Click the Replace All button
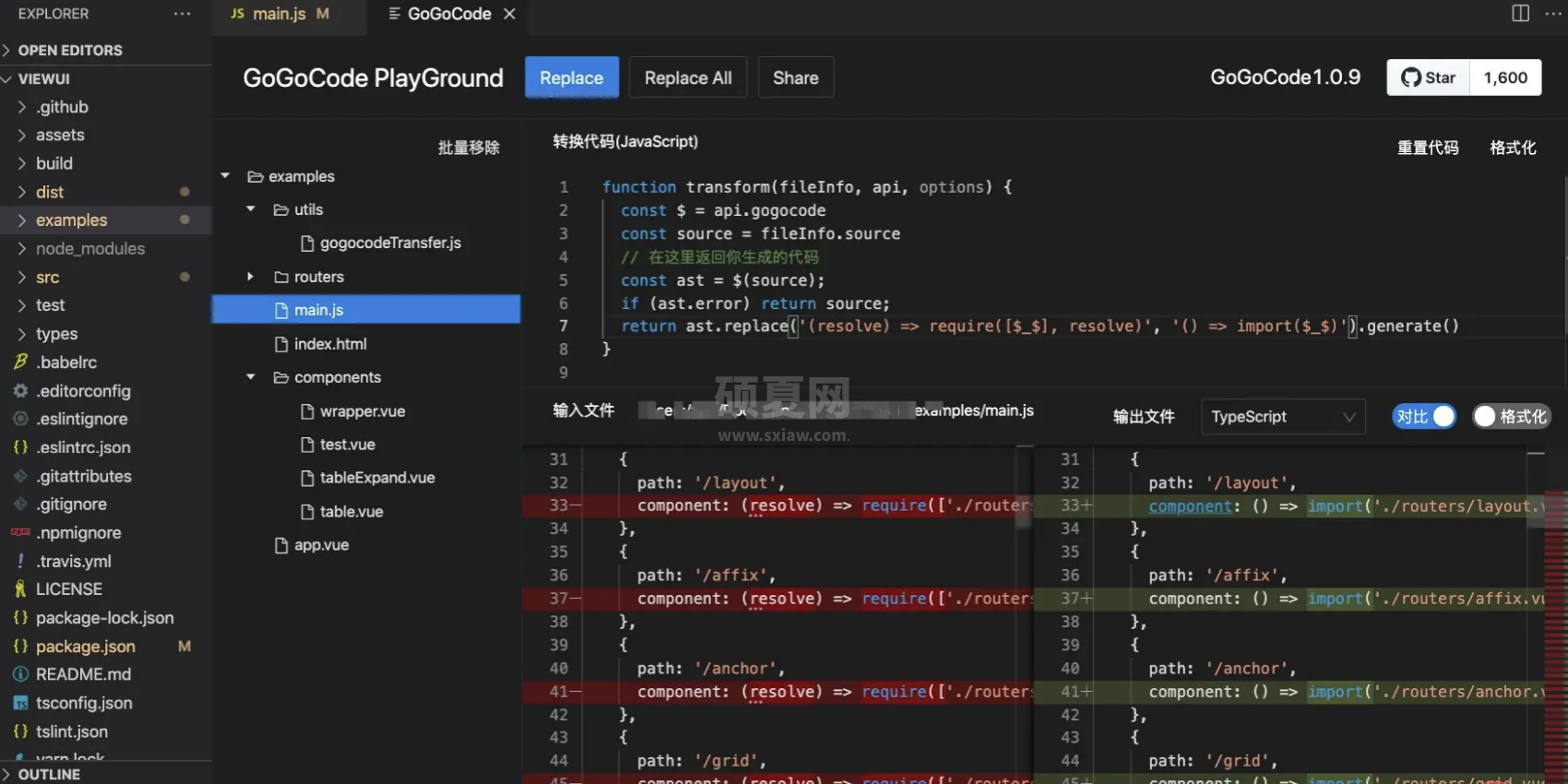Screen dimensions: 1568x784 (x=688, y=77)
